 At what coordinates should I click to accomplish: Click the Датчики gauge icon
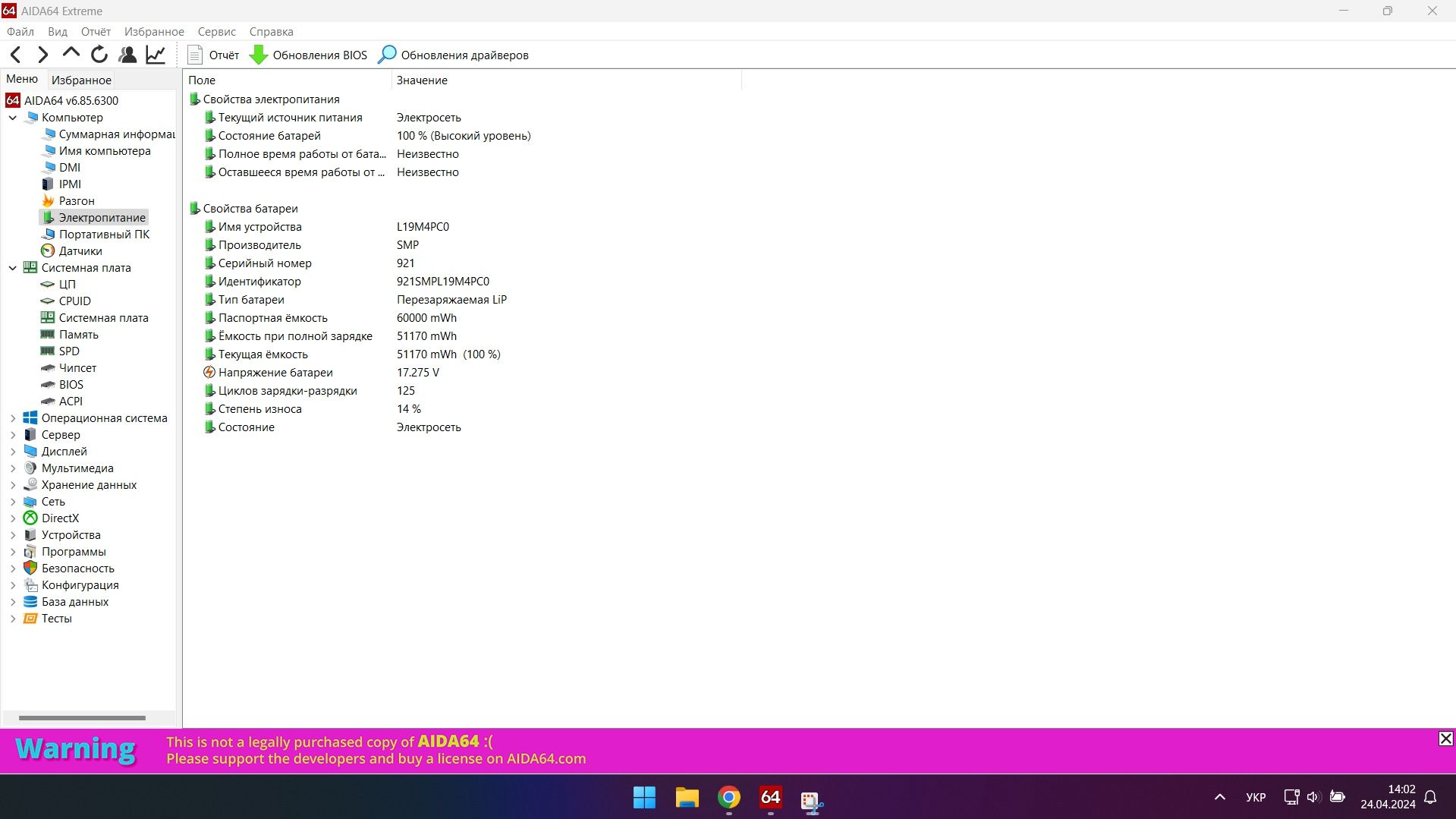[48, 251]
